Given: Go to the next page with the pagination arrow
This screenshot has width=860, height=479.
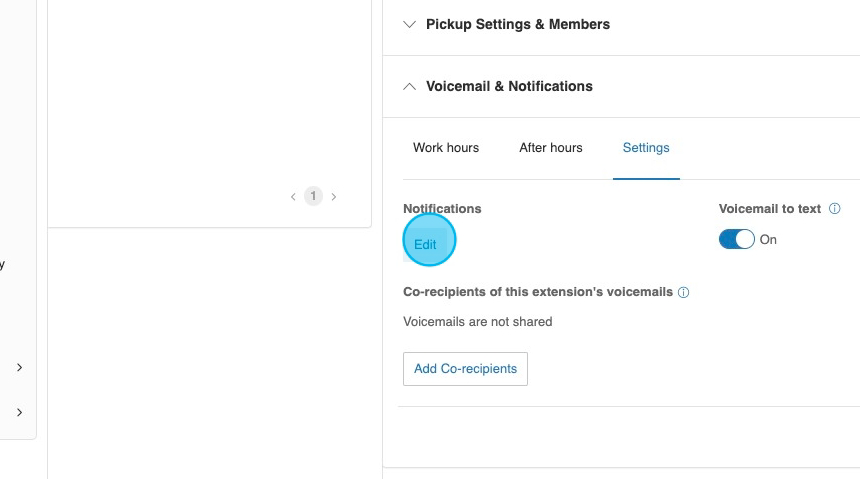Looking at the screenshot, I should pos(334,197).
